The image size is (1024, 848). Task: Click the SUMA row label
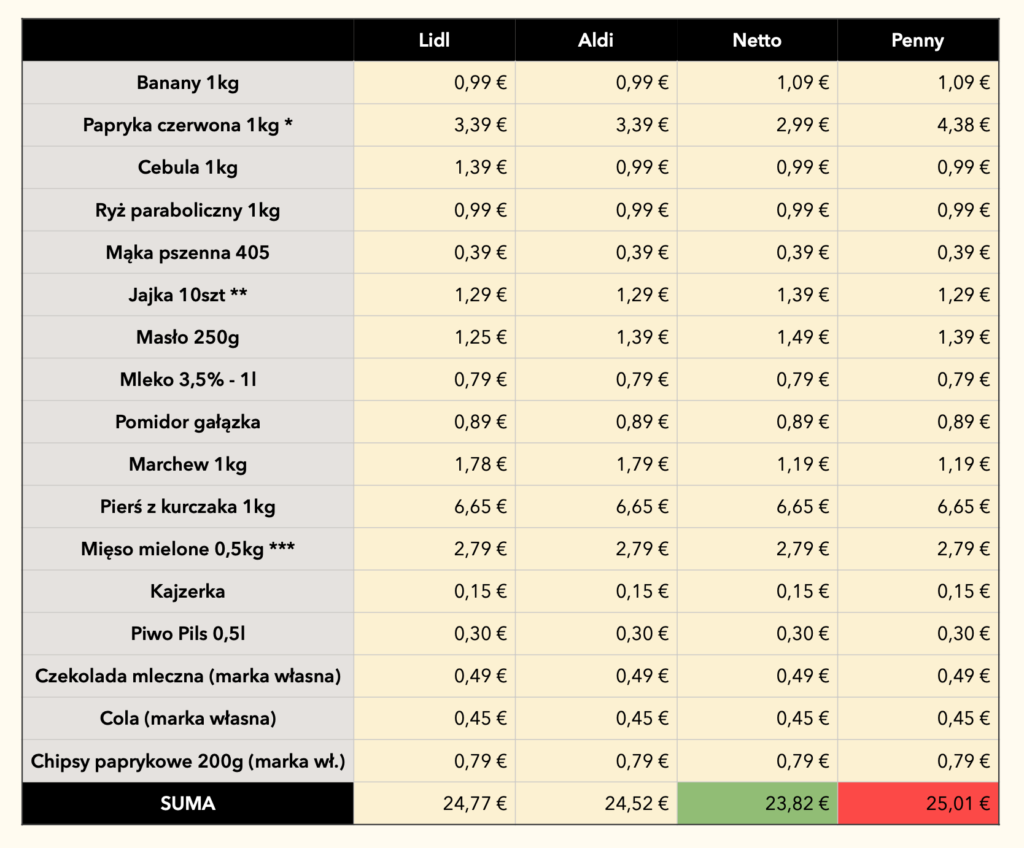click(188, 803)
